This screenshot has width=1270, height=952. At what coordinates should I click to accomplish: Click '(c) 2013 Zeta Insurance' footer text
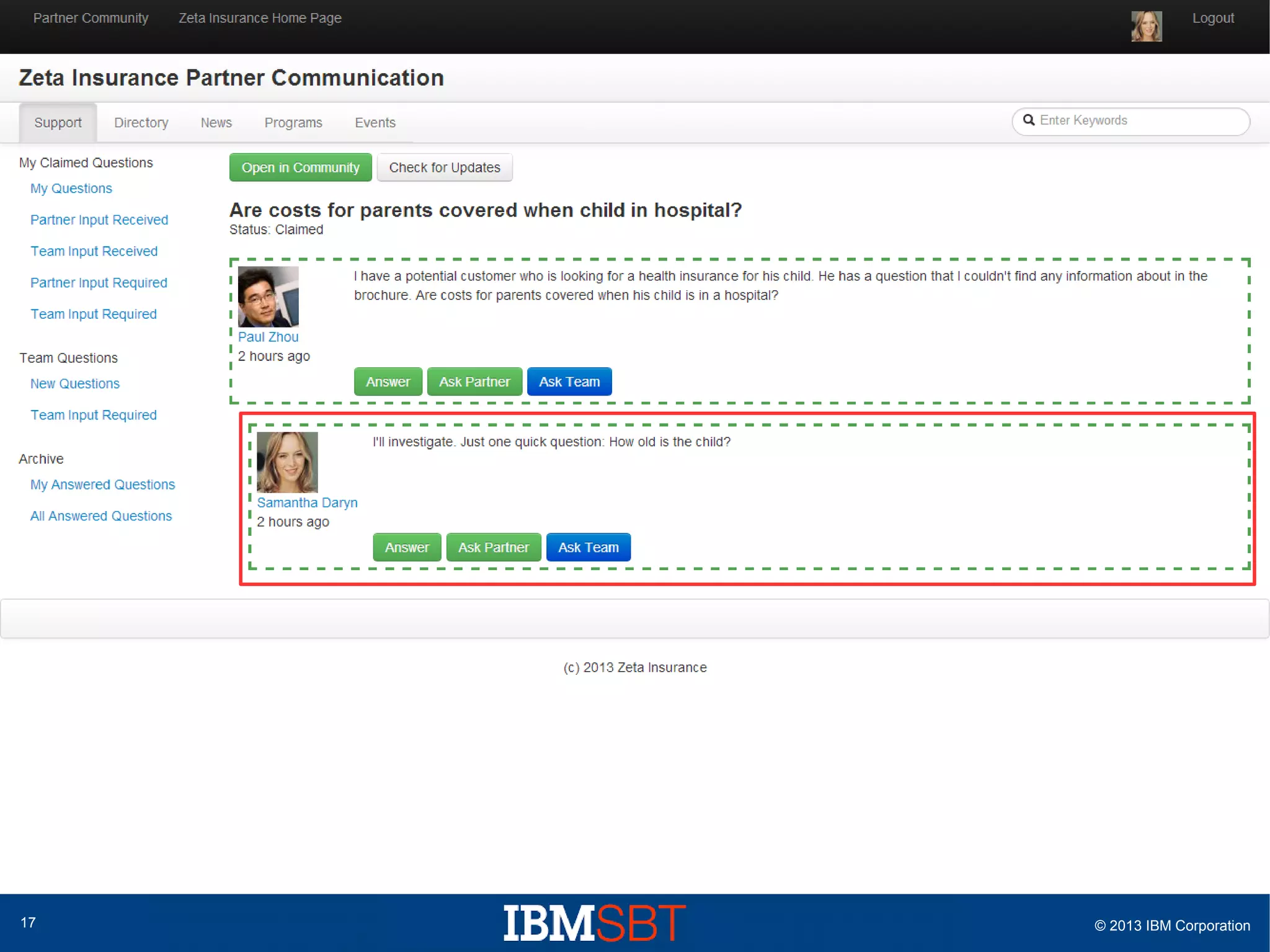[635, 667]
